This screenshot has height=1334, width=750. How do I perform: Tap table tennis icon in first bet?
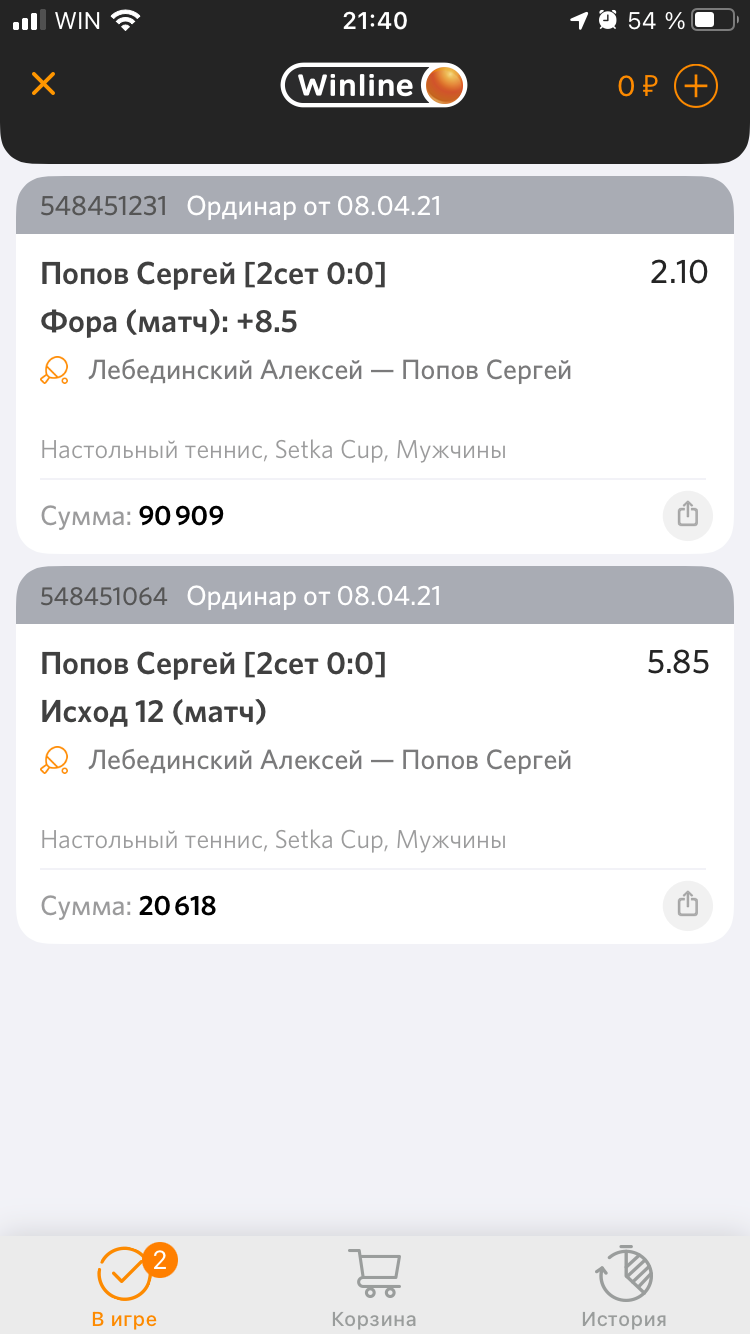(x=55, y=372)
